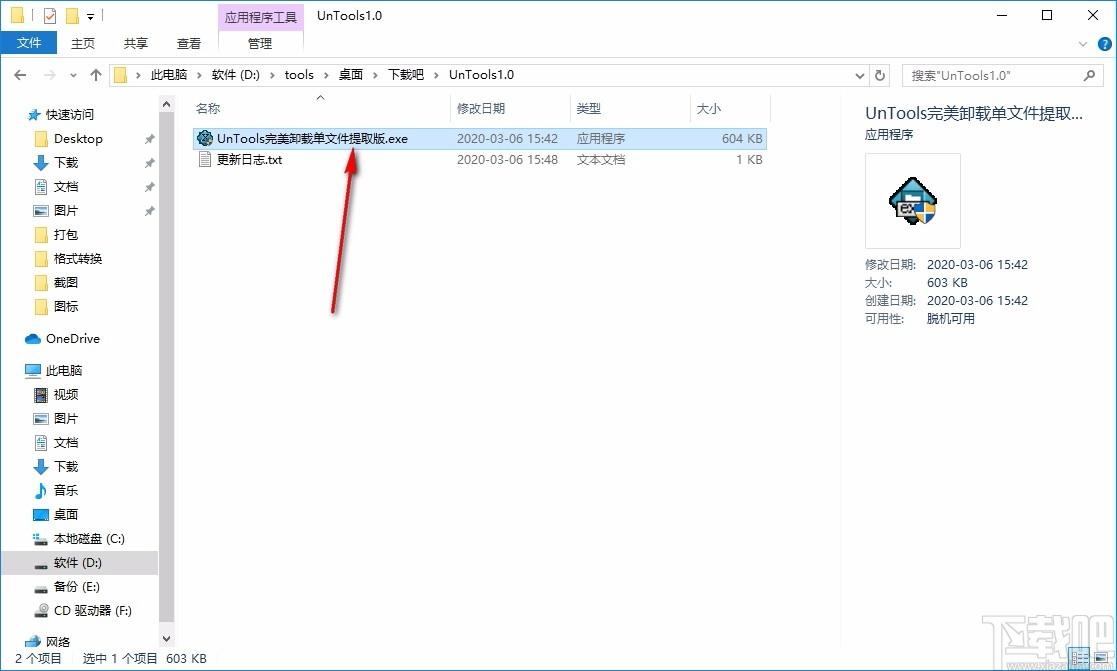Go up one folder level arrow
Image resolution: width=1117 pixels, height=671 pixels.
tap(96, 75)
